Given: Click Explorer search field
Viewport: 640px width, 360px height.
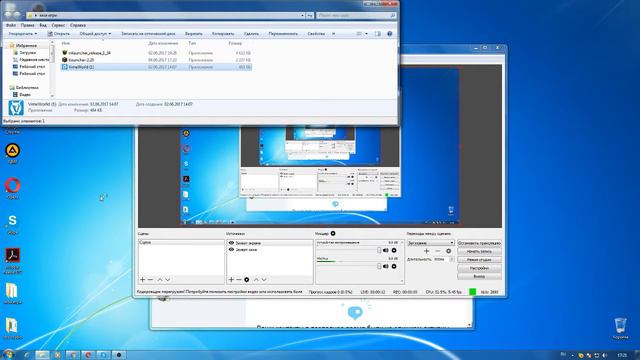Looking at the screenshot, I should (x=356, y=16).
